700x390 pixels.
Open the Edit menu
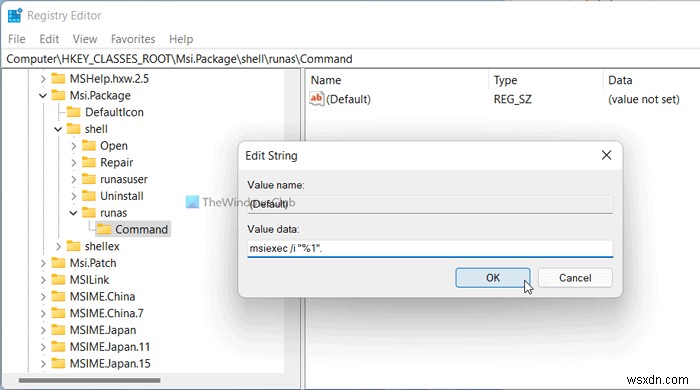[x=49, y=39]
